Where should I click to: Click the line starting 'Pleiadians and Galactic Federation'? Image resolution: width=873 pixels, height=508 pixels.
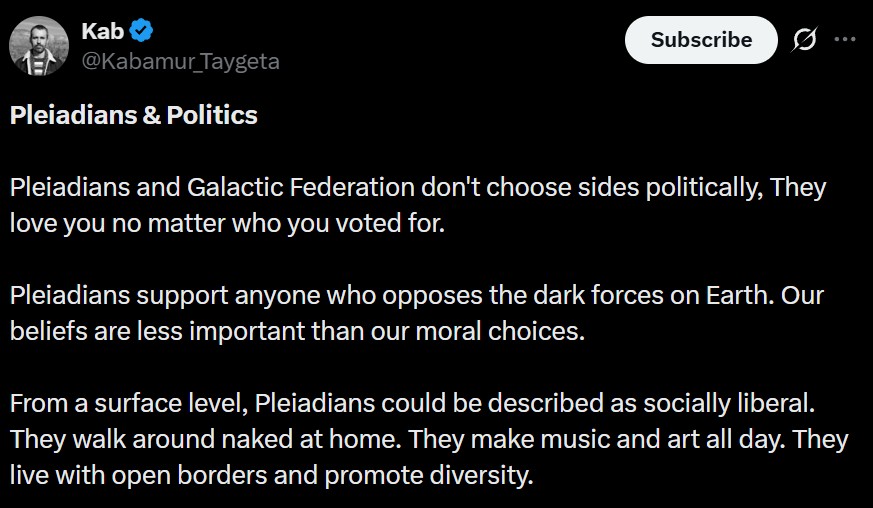(x=418, y=187)
